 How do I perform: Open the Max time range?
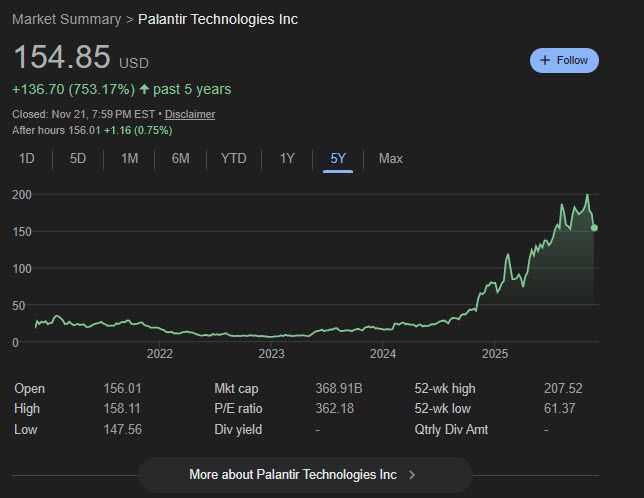coord(390,158)
